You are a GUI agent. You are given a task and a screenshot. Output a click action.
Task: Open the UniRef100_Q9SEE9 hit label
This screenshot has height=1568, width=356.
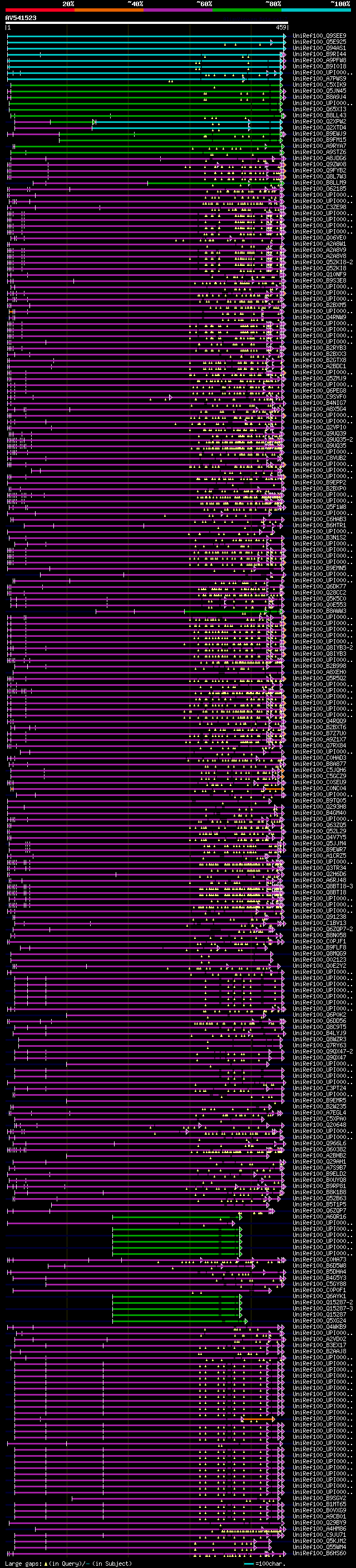tap(319, 36)
